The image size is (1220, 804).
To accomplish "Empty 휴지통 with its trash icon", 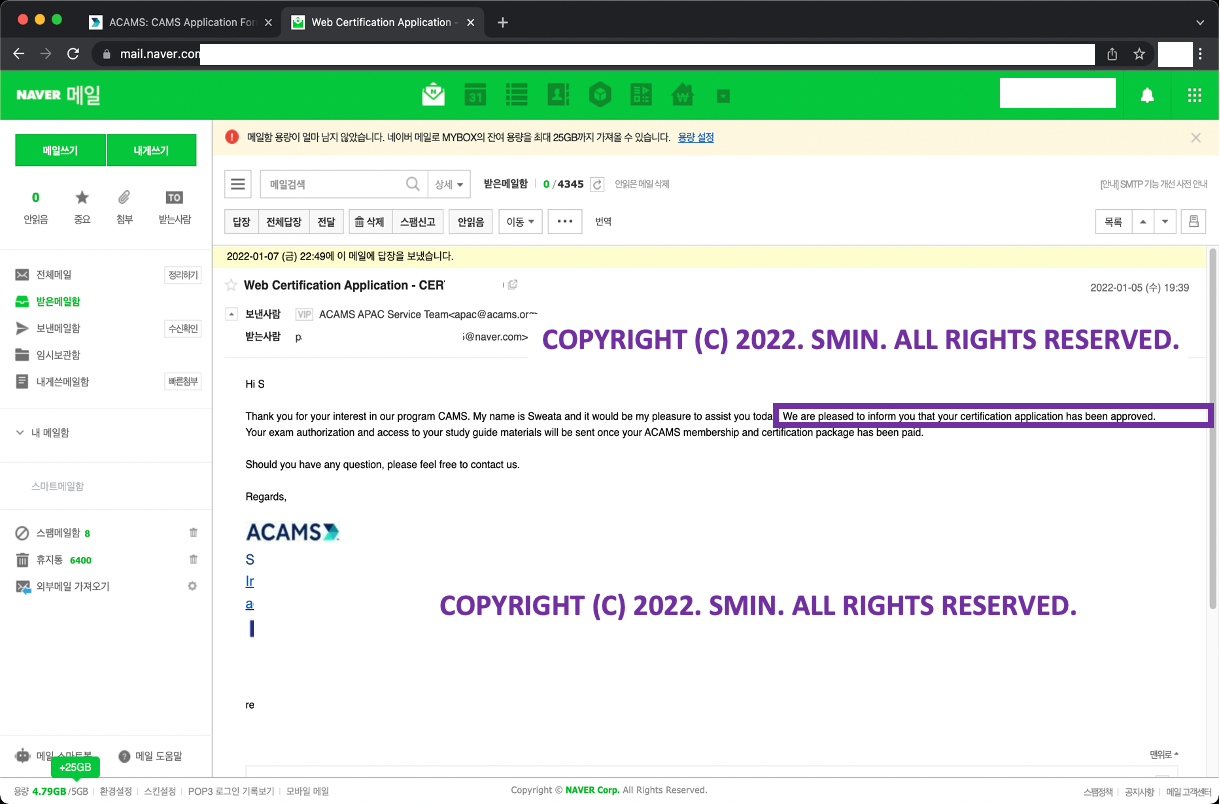I will (x=193, y=560).
